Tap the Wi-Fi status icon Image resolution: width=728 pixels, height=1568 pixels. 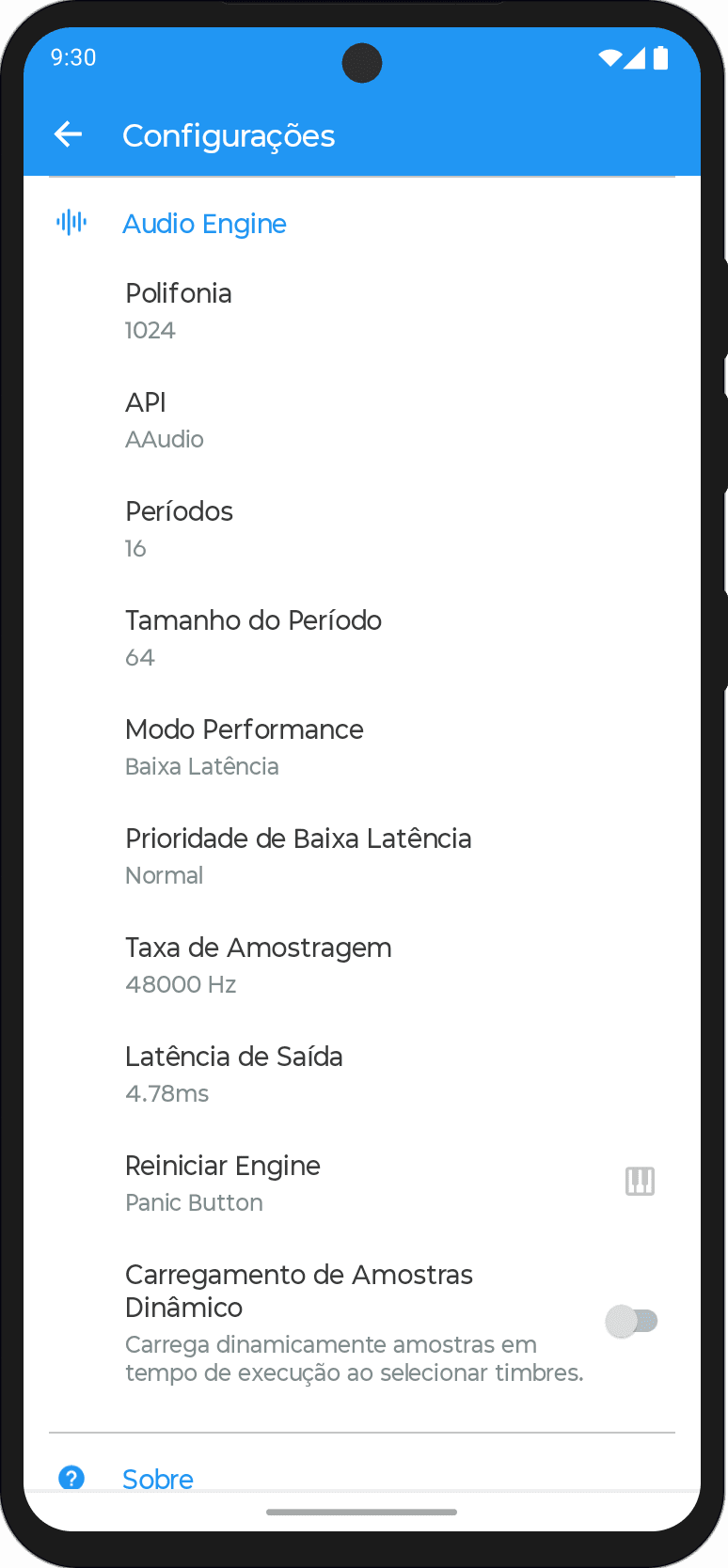click(x=609, y=58)
